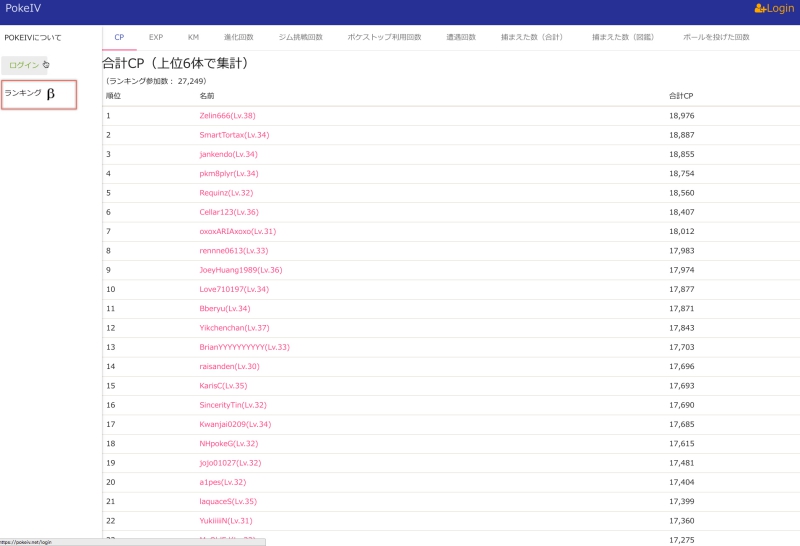Click the 17,983 total CP cell
This screenshot has height=546, width=800.
[x=682, y=251]
